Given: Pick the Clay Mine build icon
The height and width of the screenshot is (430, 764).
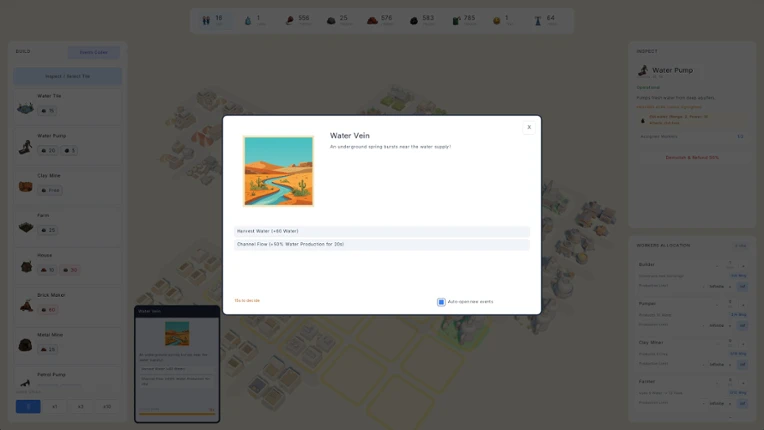Looking at the screenshot, I should (25, 187).
